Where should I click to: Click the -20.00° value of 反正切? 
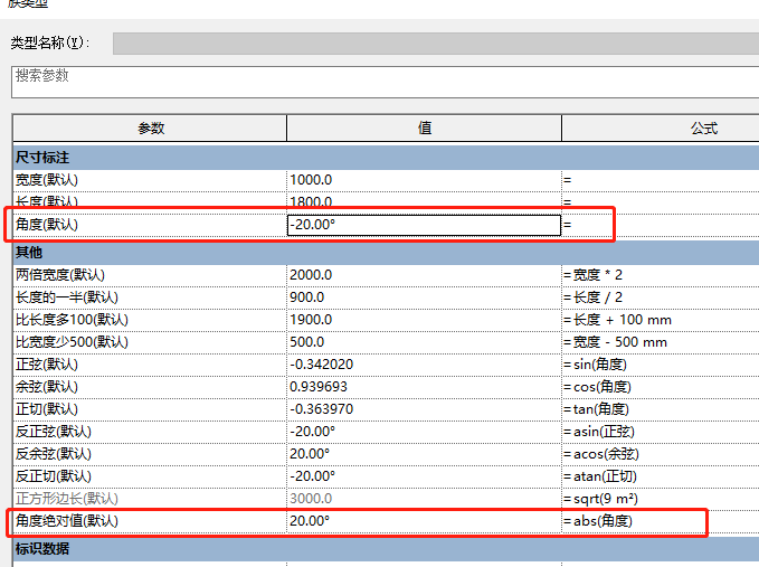pyautogui.click(x=424, y=476)
